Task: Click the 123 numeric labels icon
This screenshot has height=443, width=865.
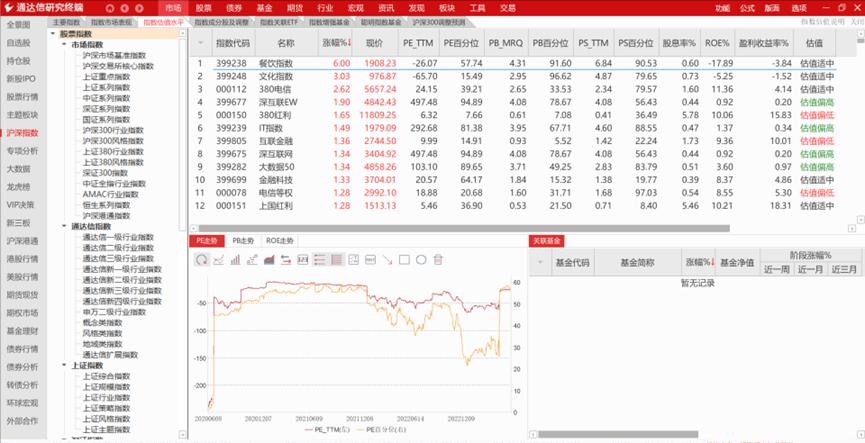Action: point(303,260)
